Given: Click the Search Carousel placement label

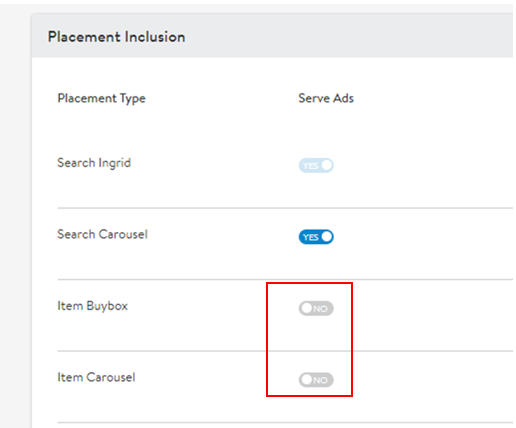Looking at the screenshot, I should (x=102, y=234).
